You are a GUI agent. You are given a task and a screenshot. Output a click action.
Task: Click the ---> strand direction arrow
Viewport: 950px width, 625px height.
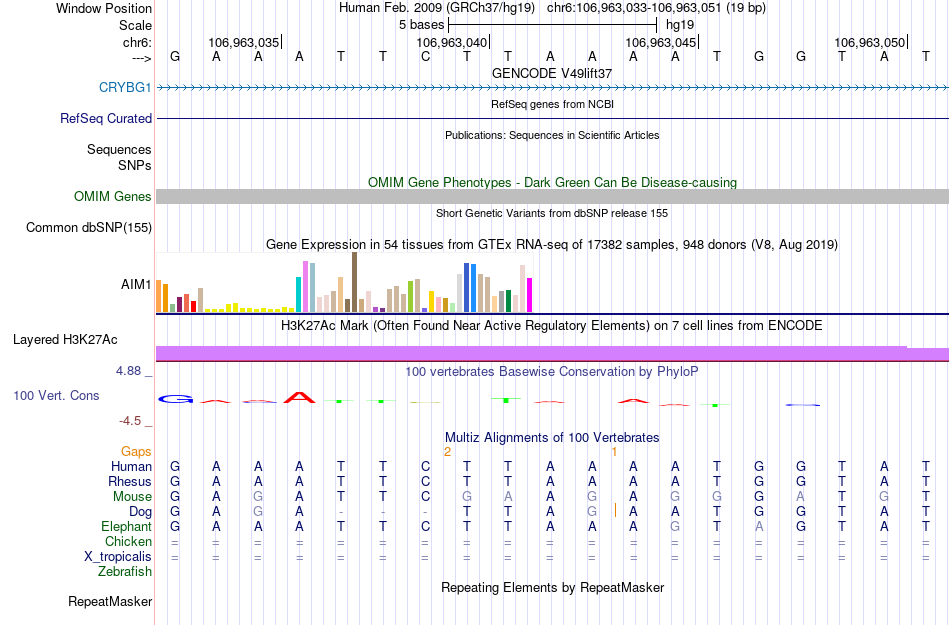141,58
